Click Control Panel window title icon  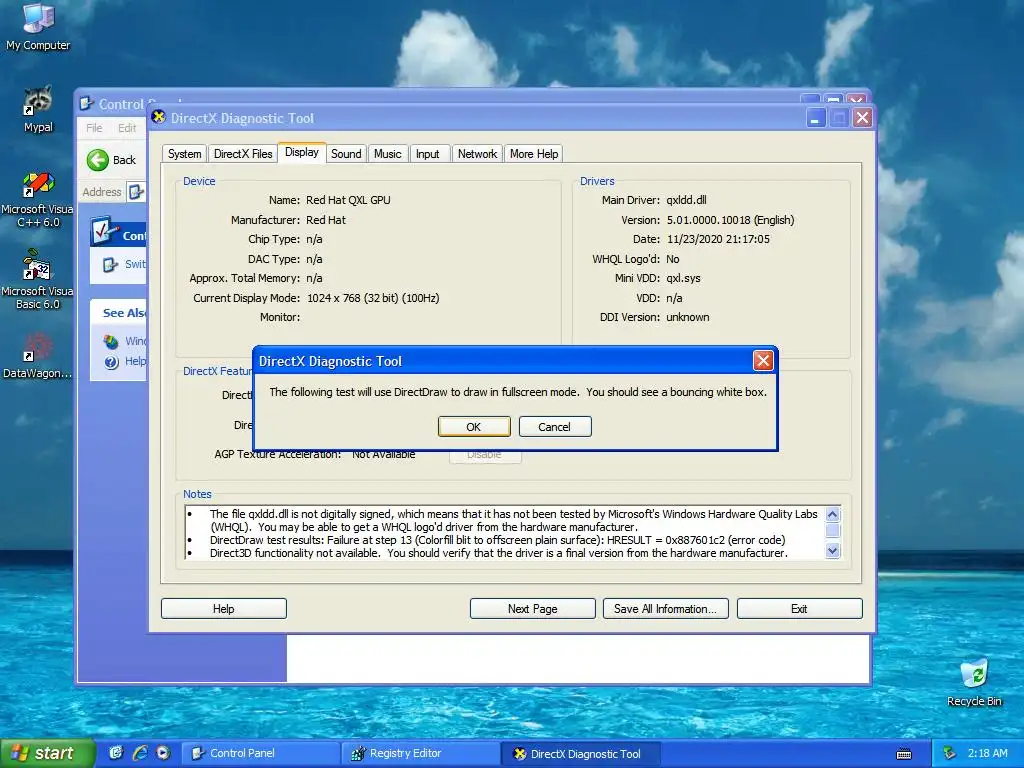click(x=87, y=104)
